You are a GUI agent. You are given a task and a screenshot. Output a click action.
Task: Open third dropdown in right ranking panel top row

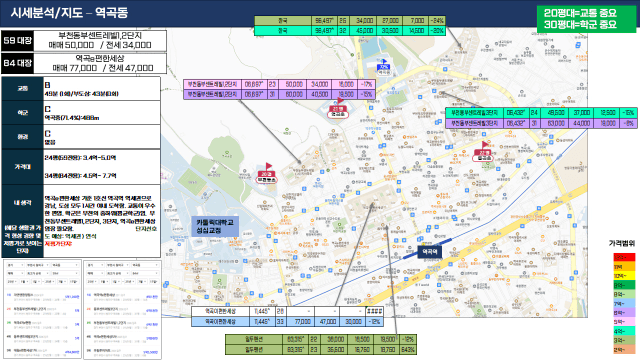tap(145, 265)
